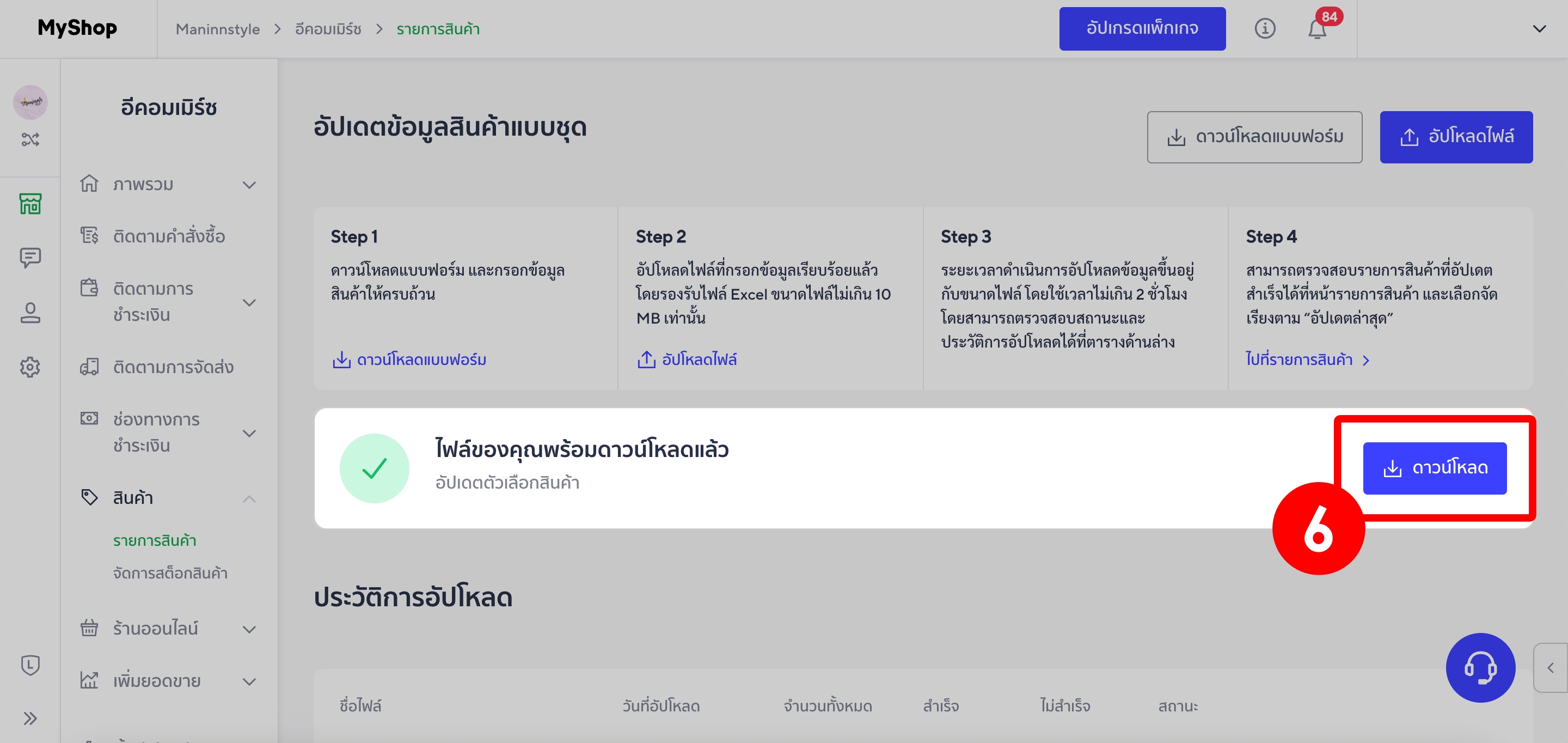
Task: Open จัดการสต็อกสินค้า from the sidebar
Action: tap(170, 573)
